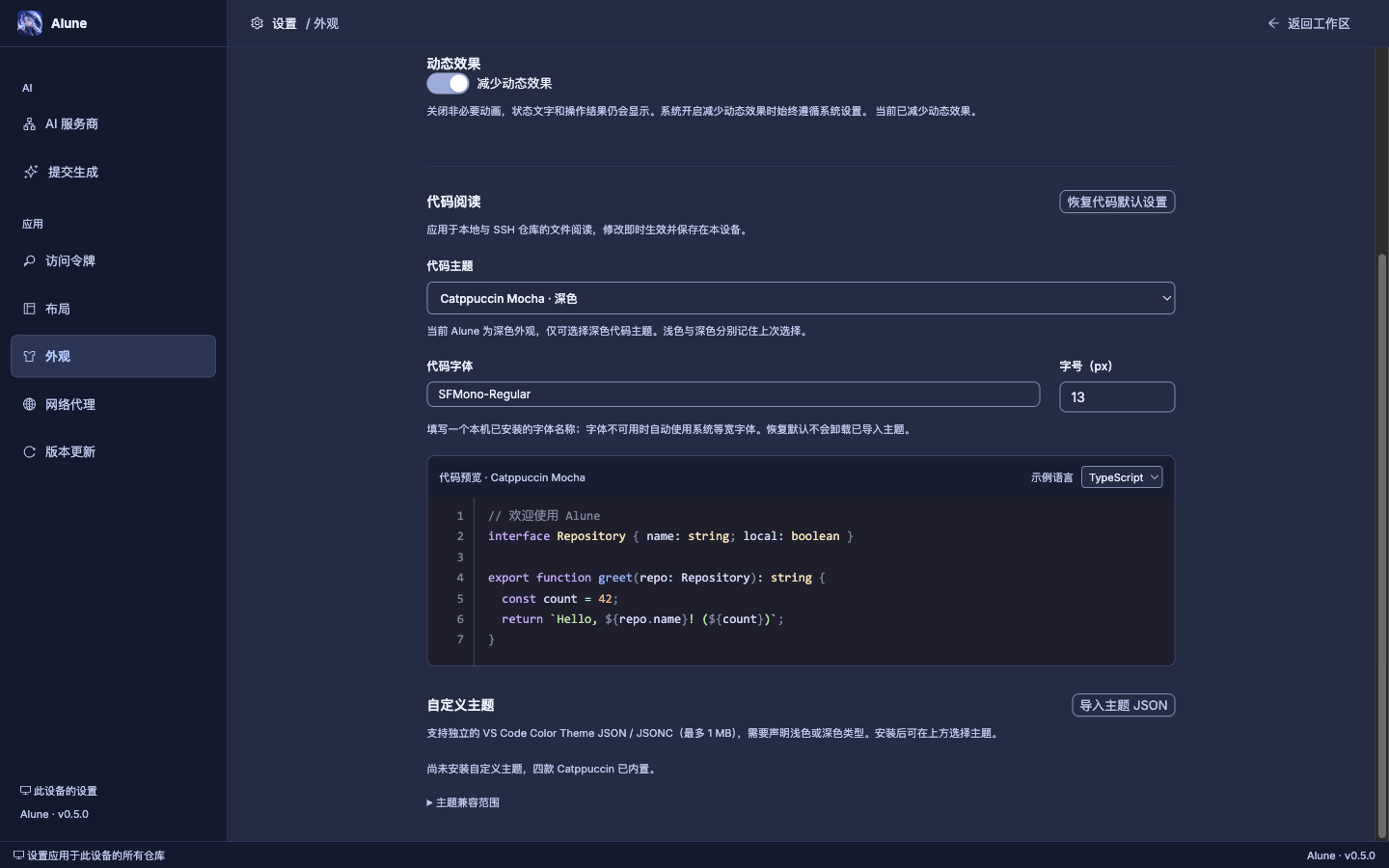
Task: Open the 代码主题 dropdown
Action: click(x=801, y=298)
